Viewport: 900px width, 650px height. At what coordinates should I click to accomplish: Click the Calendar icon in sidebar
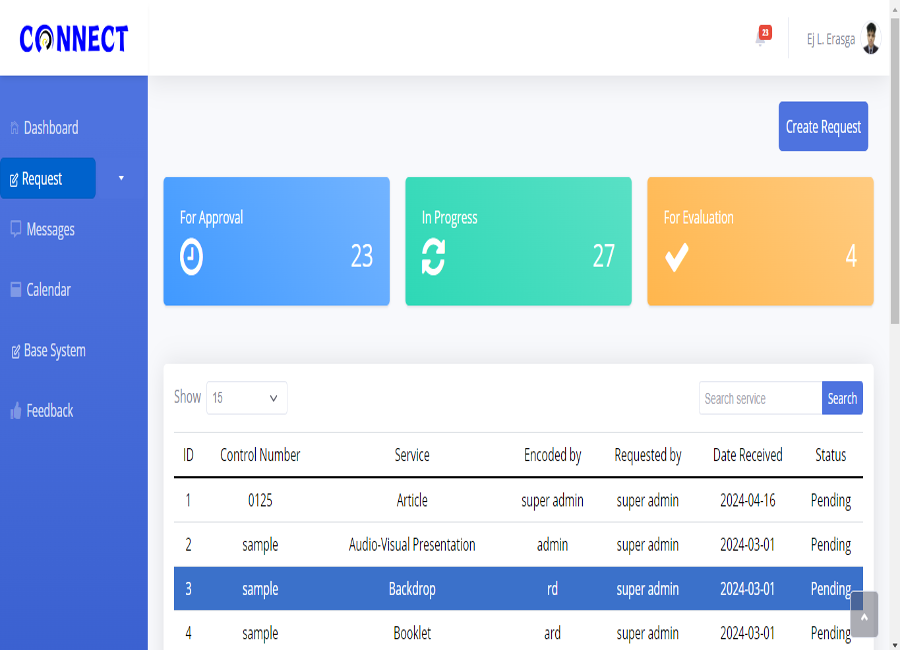15,290
